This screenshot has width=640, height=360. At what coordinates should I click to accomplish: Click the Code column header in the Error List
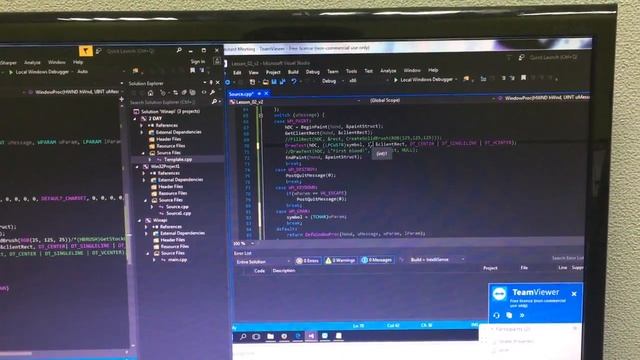click(260, 271)
